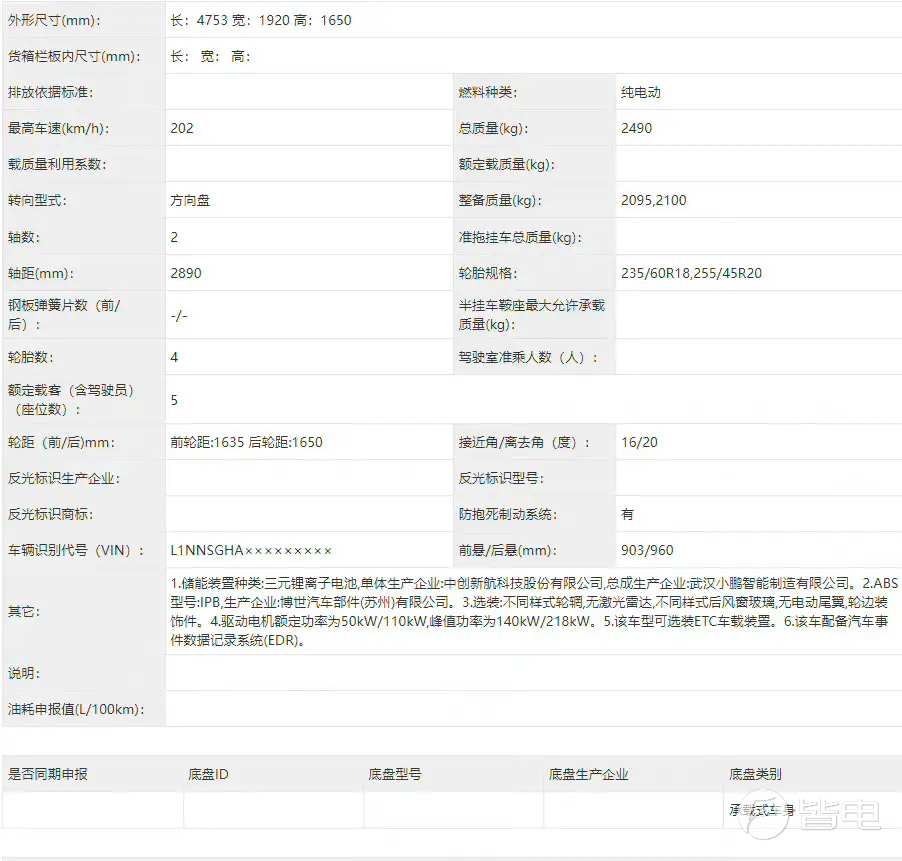The height and width of the screenshot is (861, 902).
Task: Select the 其它 remarks paragraph about battery
Action: 533,611
